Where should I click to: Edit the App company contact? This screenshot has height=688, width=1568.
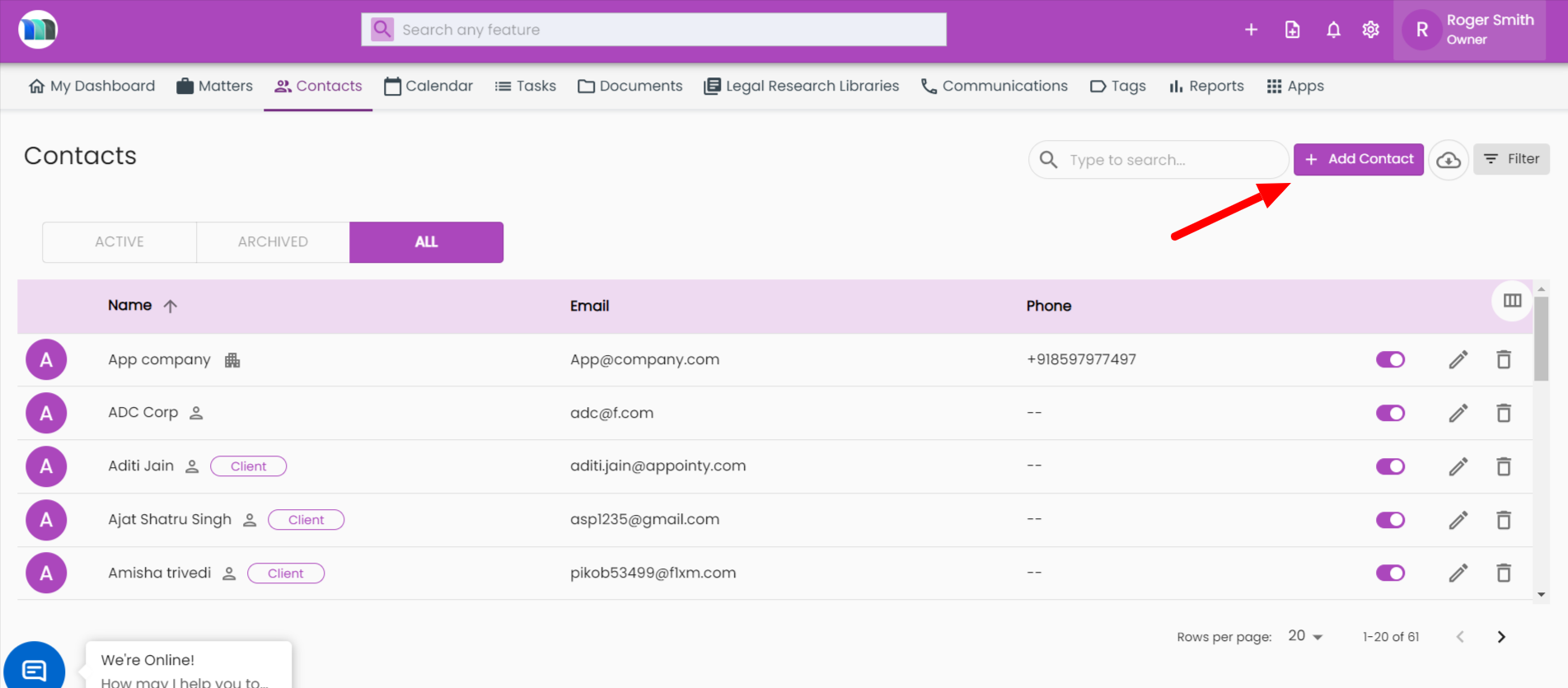tap(1458, 360)
